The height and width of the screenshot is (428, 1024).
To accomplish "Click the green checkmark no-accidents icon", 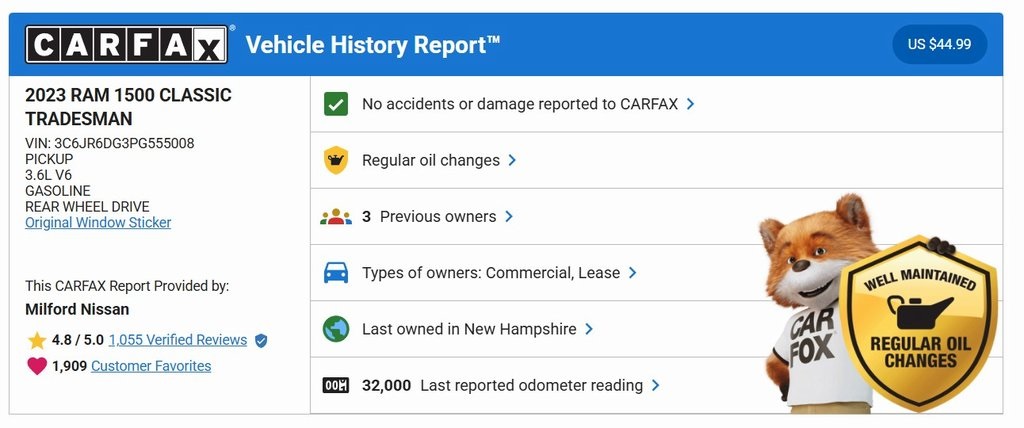I will (336, 104).
